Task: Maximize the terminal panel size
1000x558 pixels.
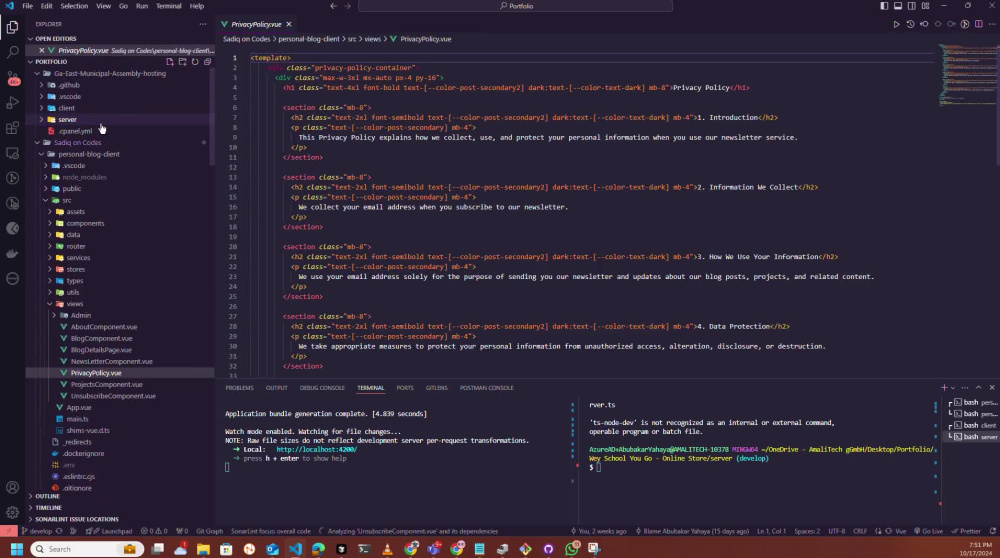Action: pos(978,388)
